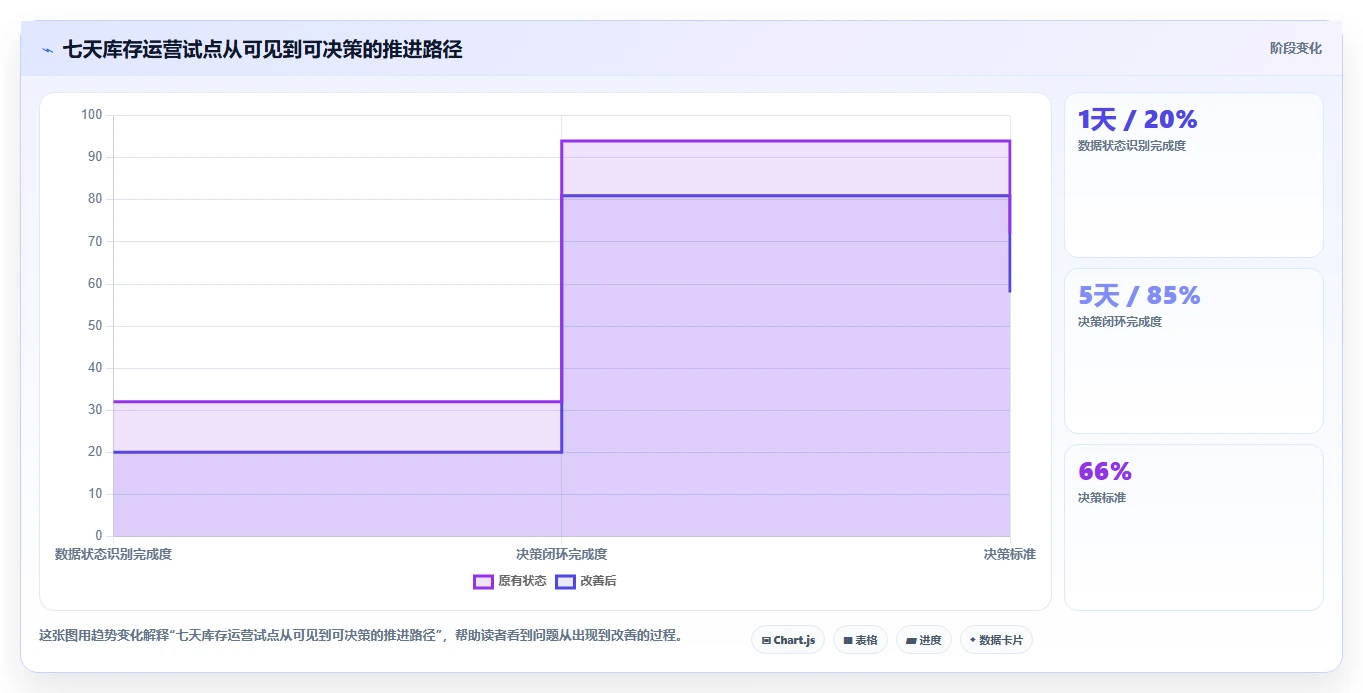Click the y-axis value 100
The height and width of the screenshot is (693, 1363).
pyautogui.click(x=92, y=115)
